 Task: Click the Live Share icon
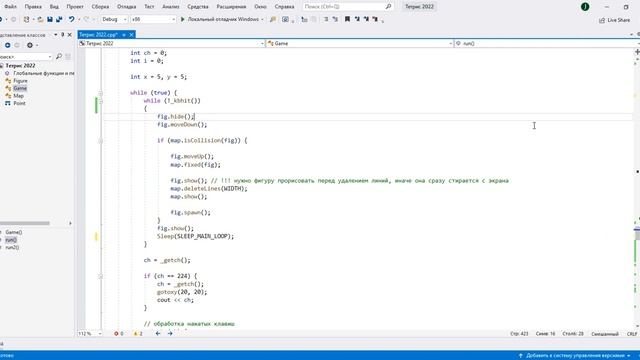(602, 20)
